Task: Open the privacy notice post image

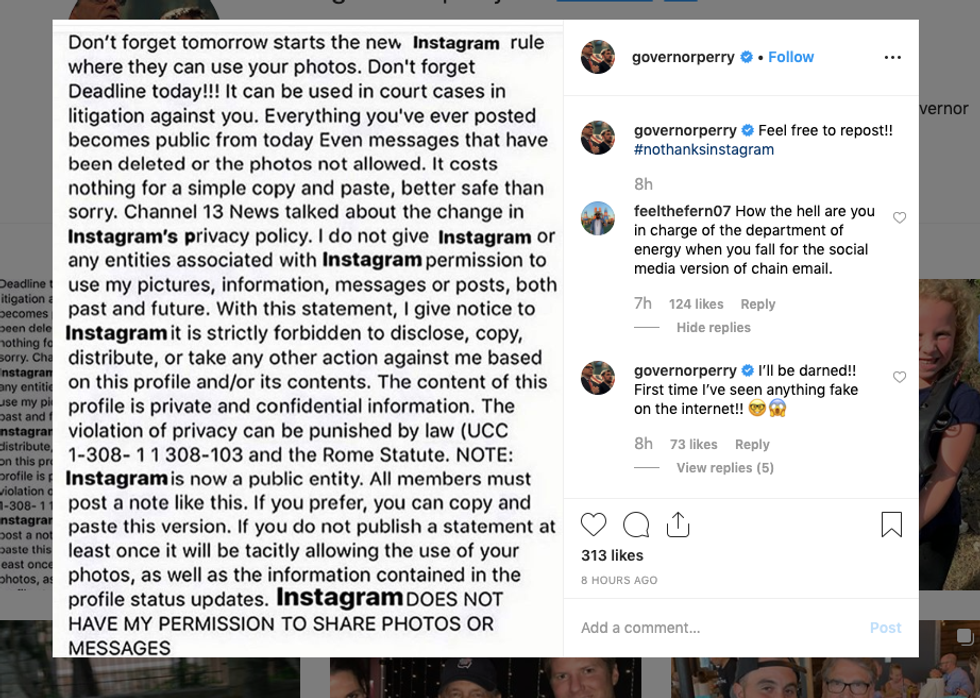Action: (x=308, y=340)
